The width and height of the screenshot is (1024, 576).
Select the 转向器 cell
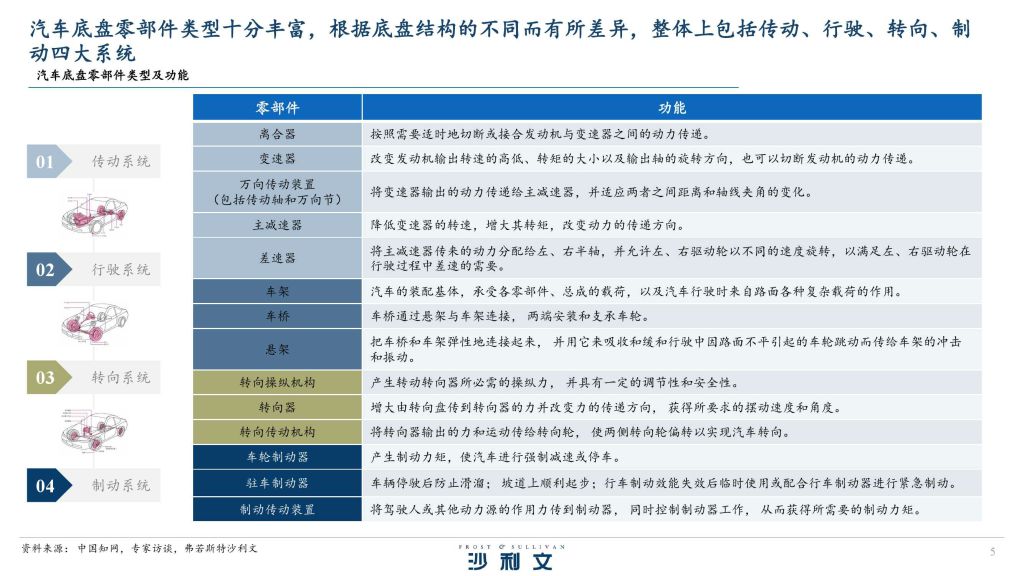tap(278, 407)
